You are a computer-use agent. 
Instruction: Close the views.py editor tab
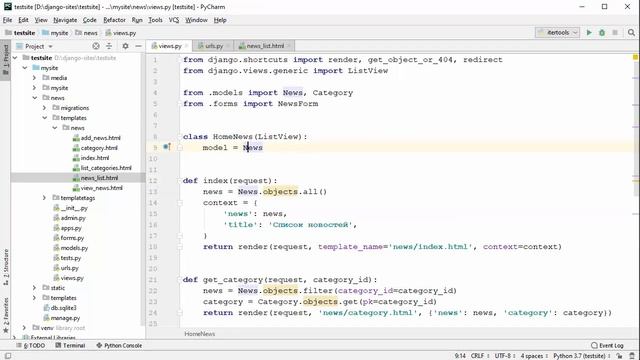pyautogui.click(x=187, y=46)
